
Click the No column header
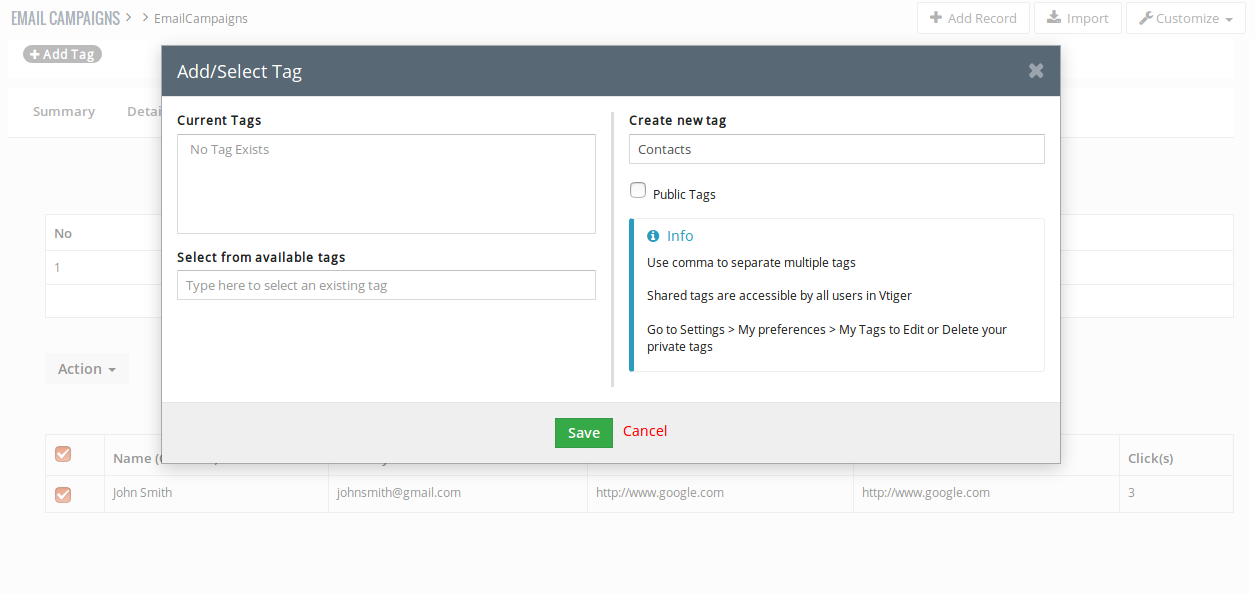click(63, 233)
